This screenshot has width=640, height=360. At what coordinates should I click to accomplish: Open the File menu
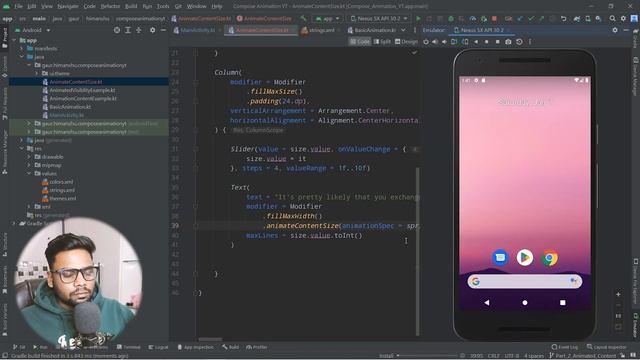pyautogui.click(x=18, y=6)
